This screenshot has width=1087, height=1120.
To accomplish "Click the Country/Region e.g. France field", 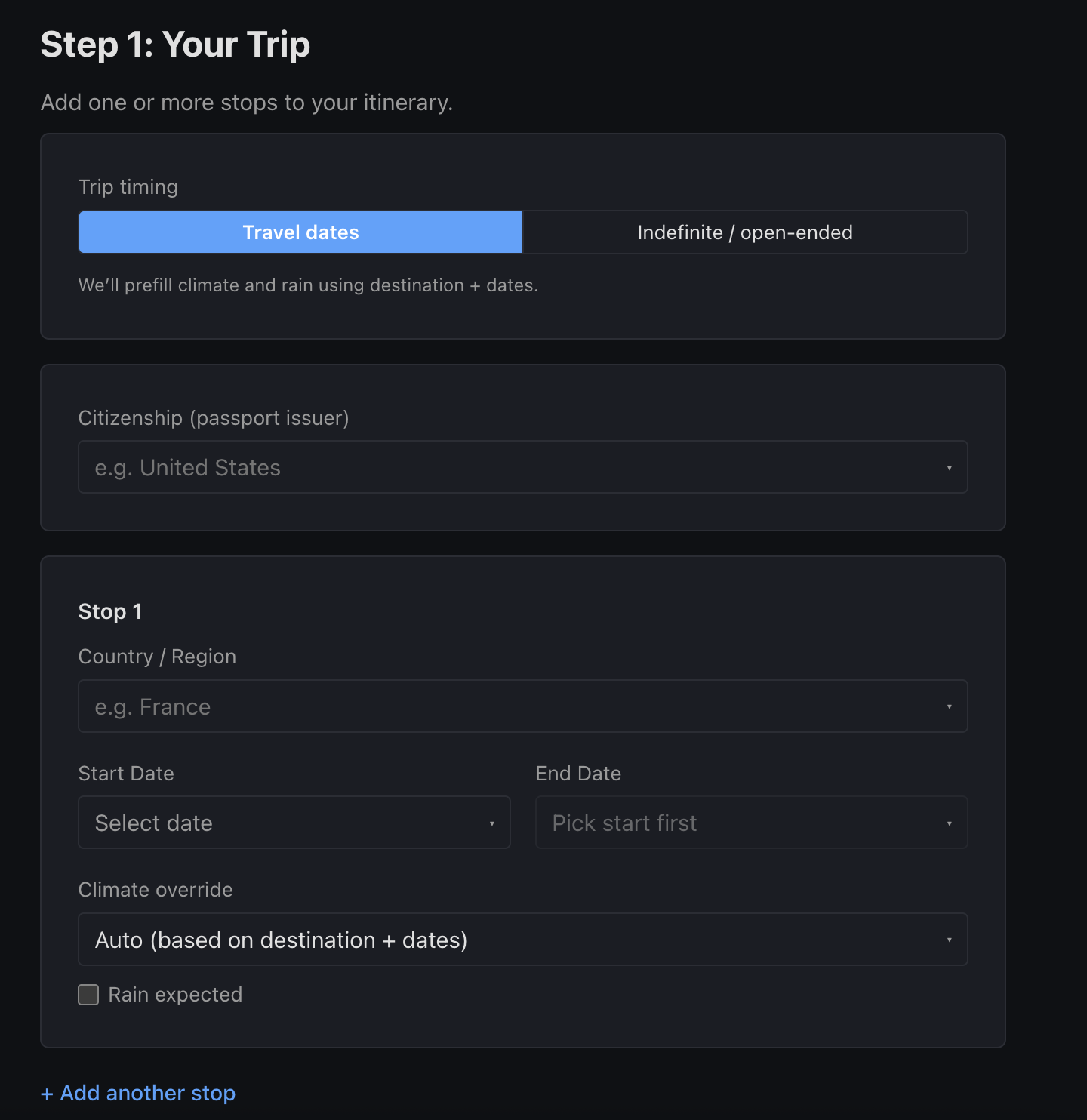I will click(x=523, y=706).
